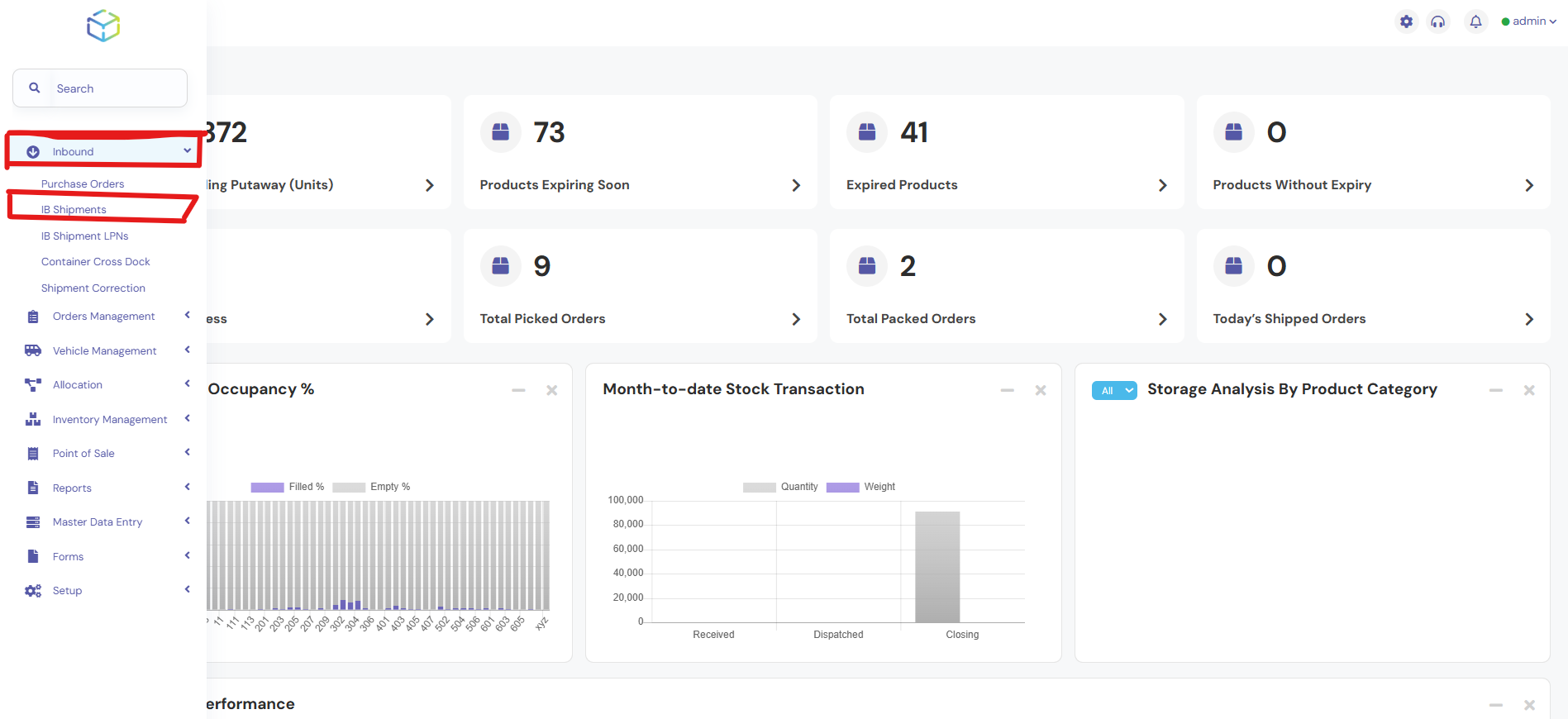Click the Inventory Management boxes icon

pyautogui.click(x=33, y=419)
